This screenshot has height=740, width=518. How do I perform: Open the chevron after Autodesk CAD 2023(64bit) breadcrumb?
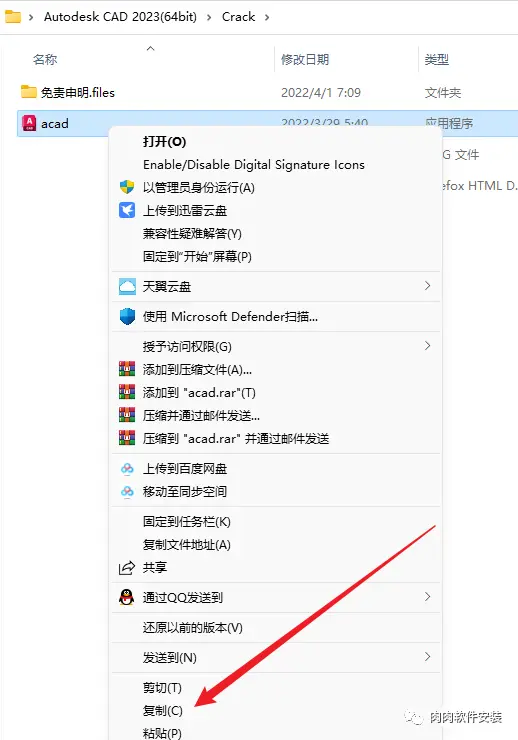(x=209, y=17)
